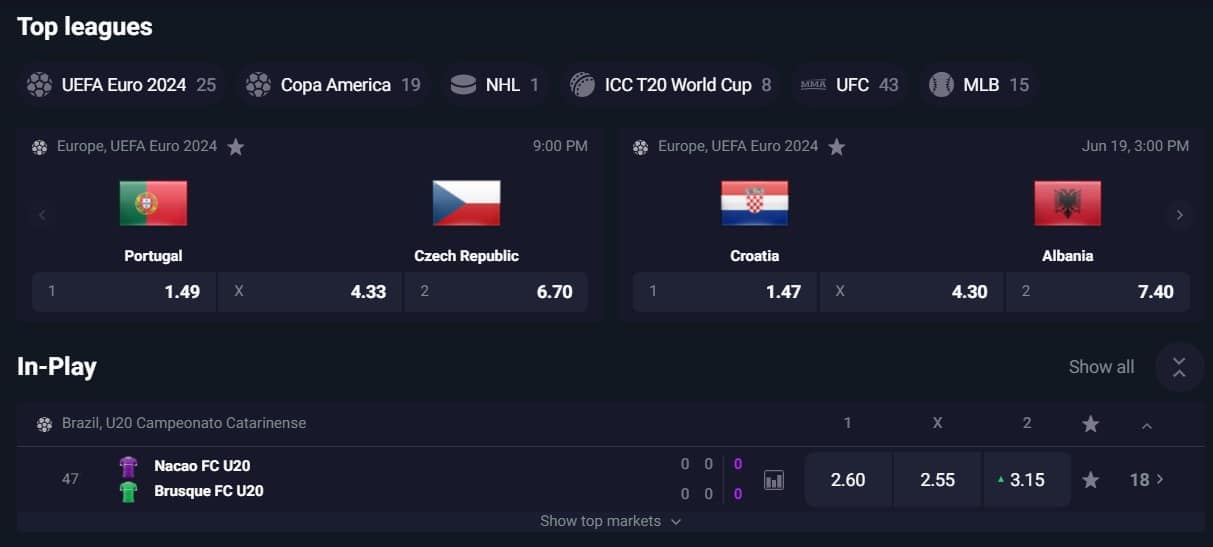The height and width of the screenshot is (547, 1213).
Task: Favorite the Croatia vs Albania league star
Action: pos(837,147)
